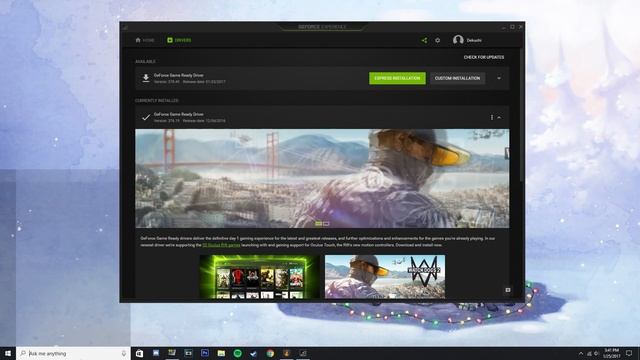Open Chrome from the taskbar
Screen dimensions: 640x360
coord(270,353)
